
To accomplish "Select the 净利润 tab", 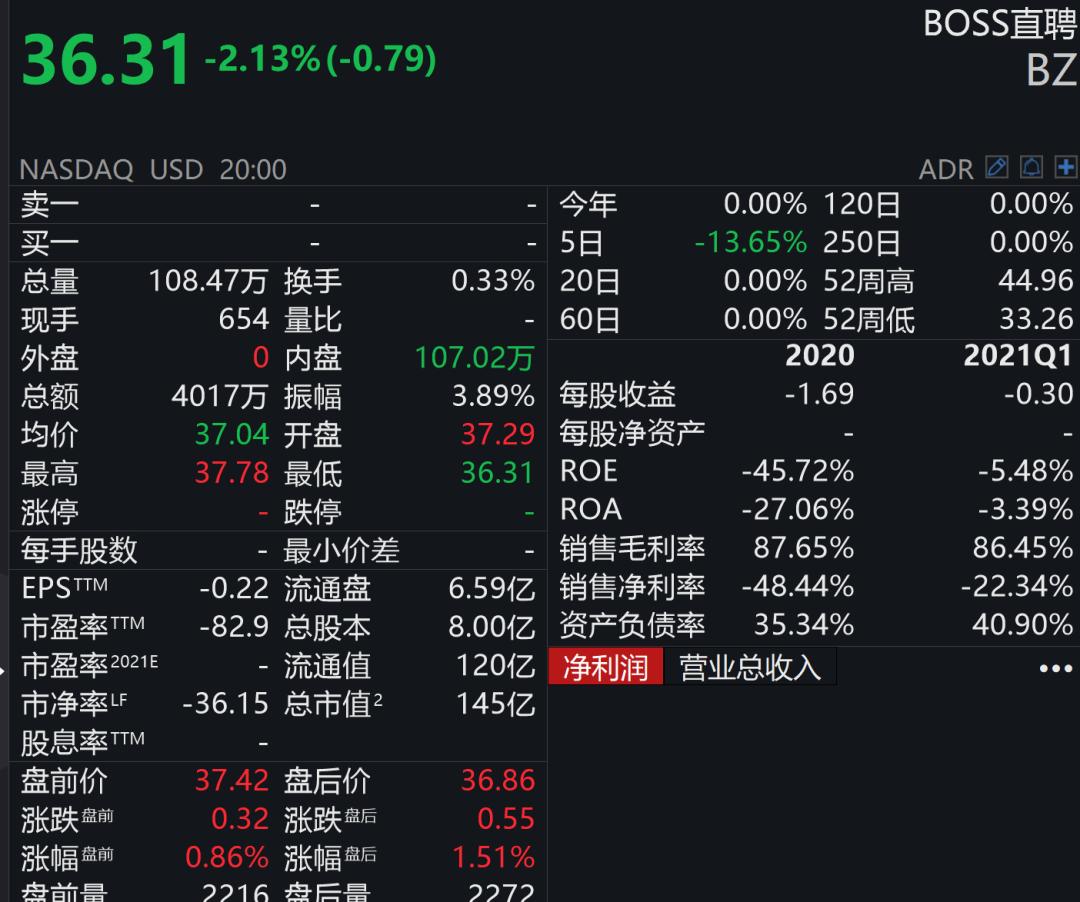I will (x=606, y=666).
